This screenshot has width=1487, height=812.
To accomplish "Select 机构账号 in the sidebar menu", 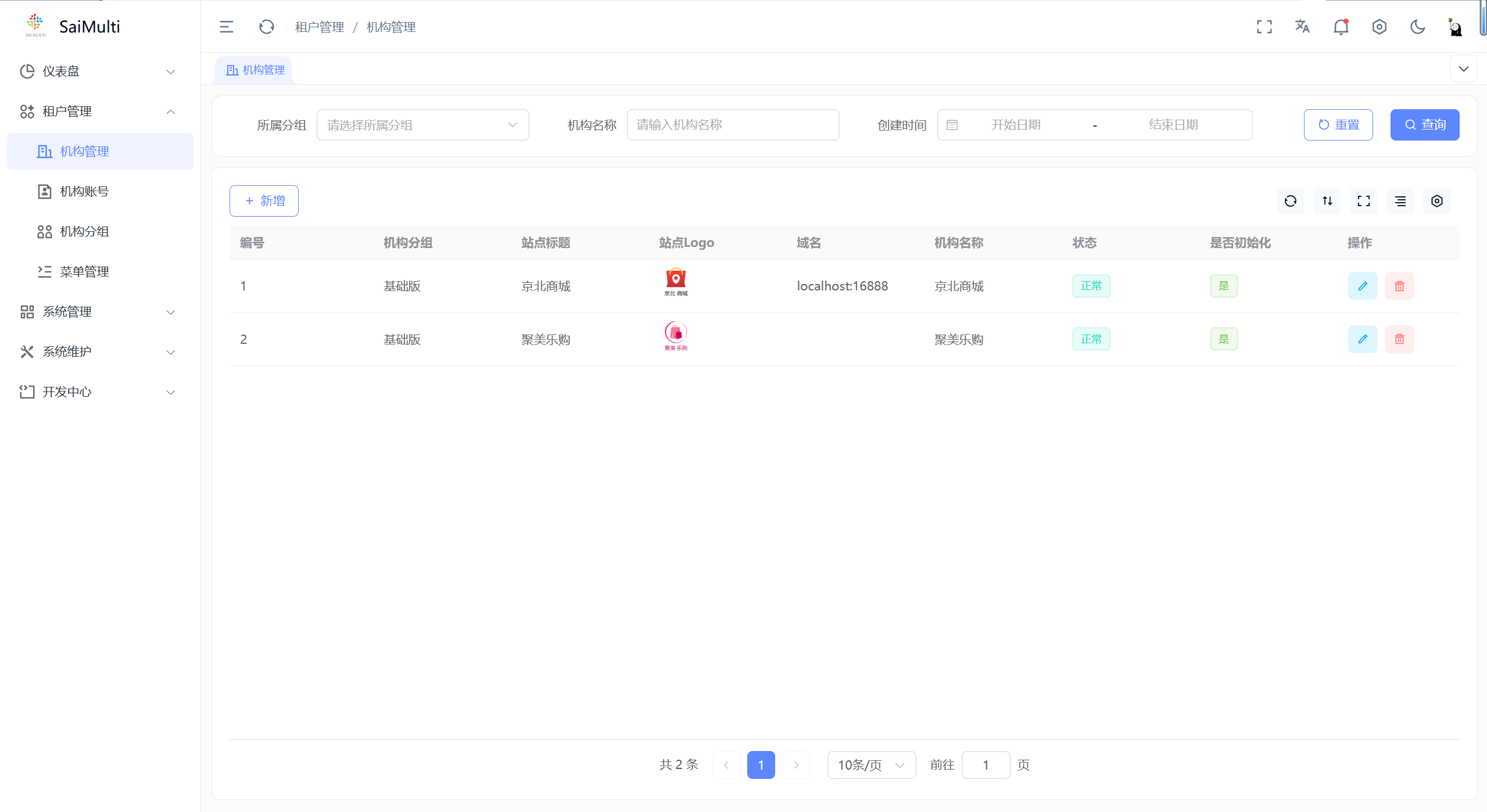I will pyautogui.click(x=83, y=191).
